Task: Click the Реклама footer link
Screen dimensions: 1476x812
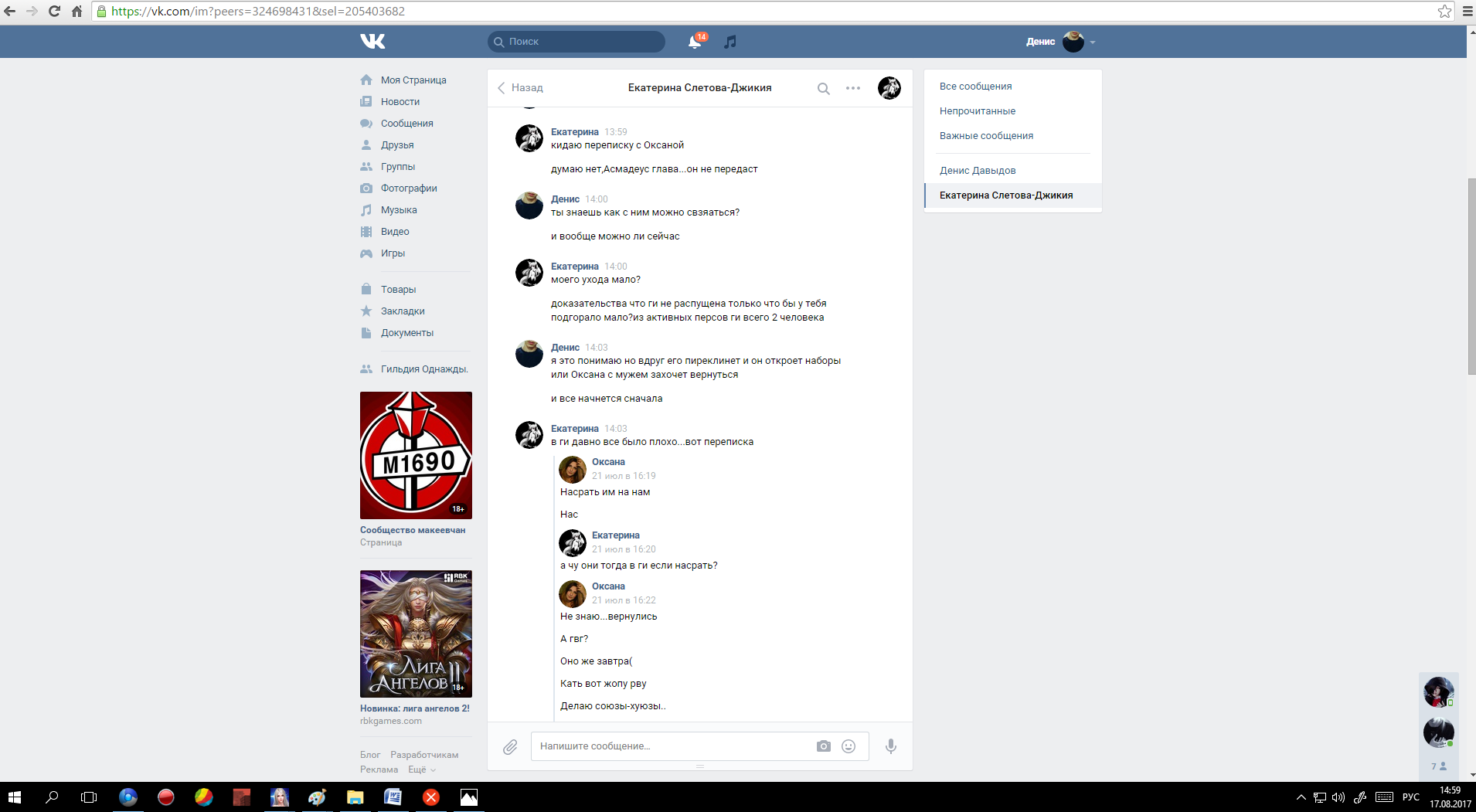Action: (379, 770)
